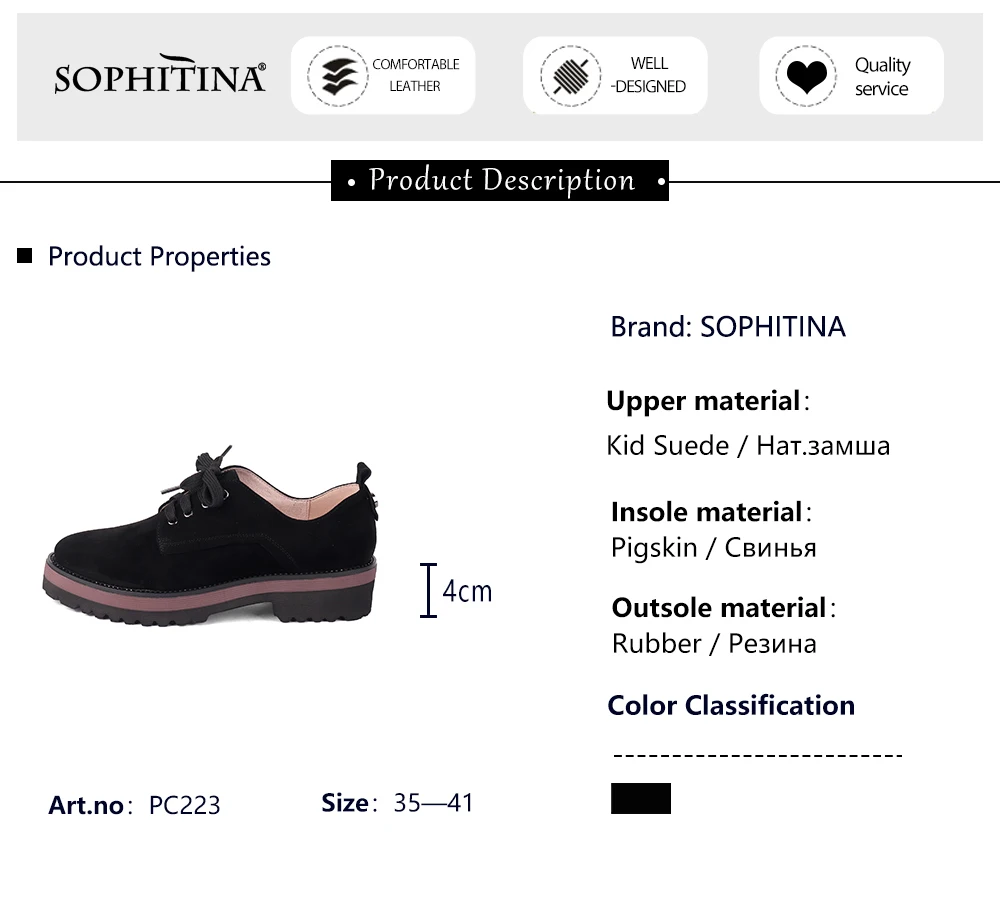Viewport: 1000px width, 913px height.
Task: Select the black color swatch
Action: [x=640, y=798]
